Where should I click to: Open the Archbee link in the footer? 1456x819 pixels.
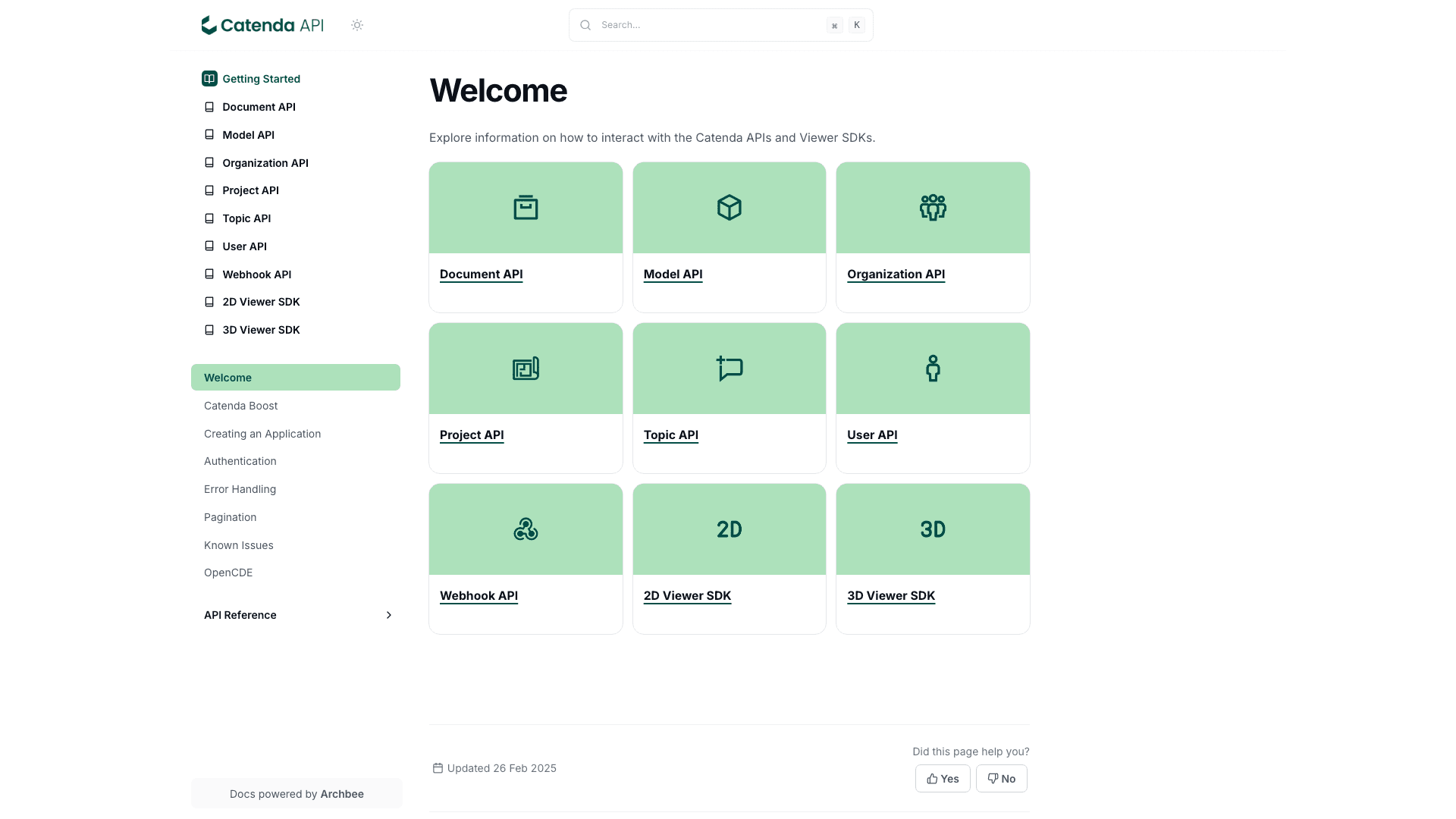coord(342,793)
